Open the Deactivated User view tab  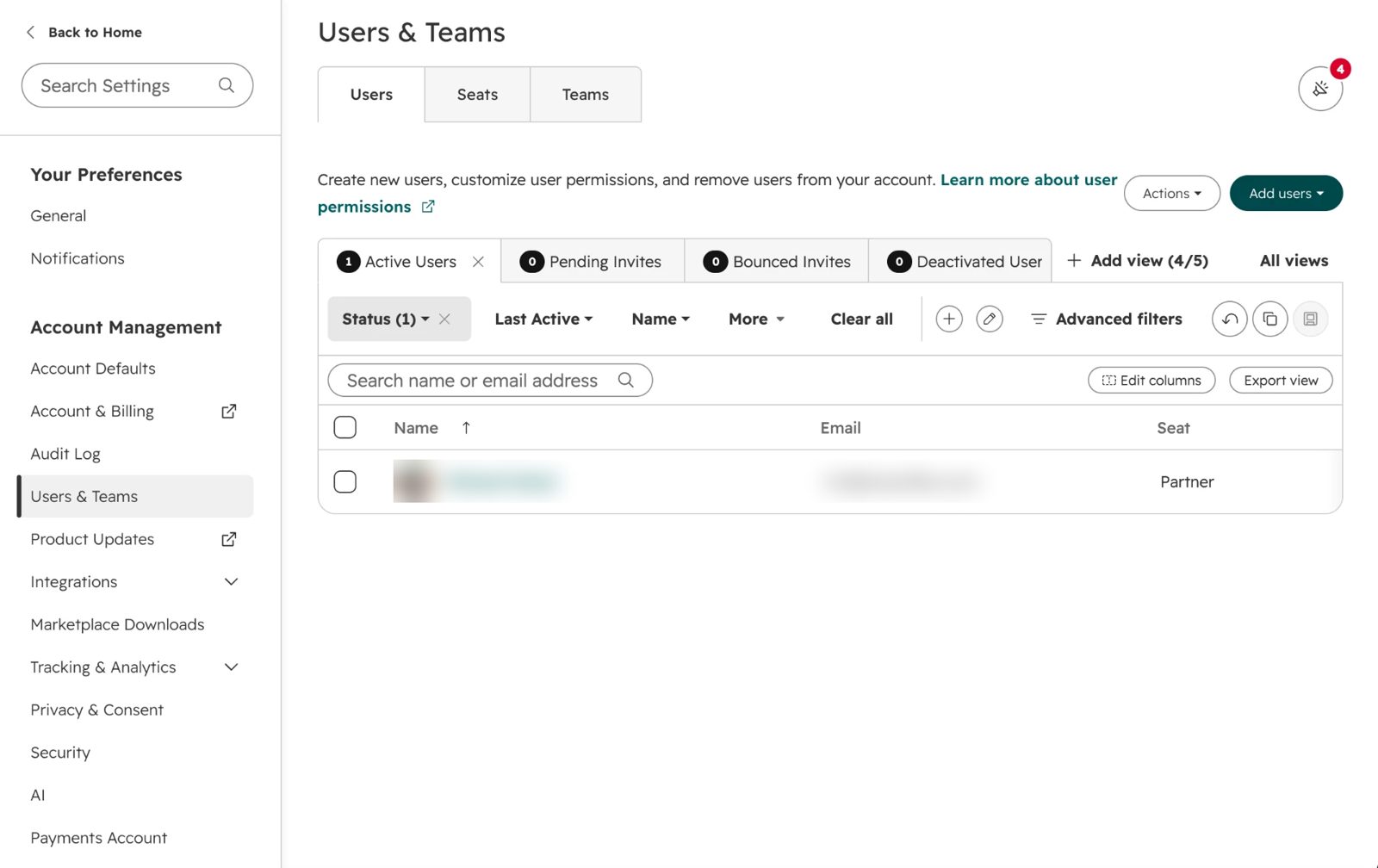(x=960, y=262)
